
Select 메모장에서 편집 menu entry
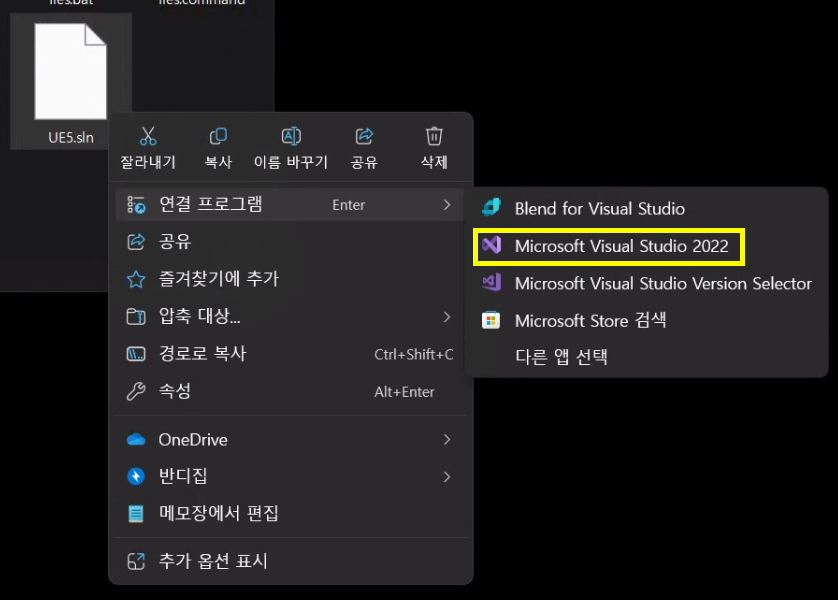click(x=291, y=513)
